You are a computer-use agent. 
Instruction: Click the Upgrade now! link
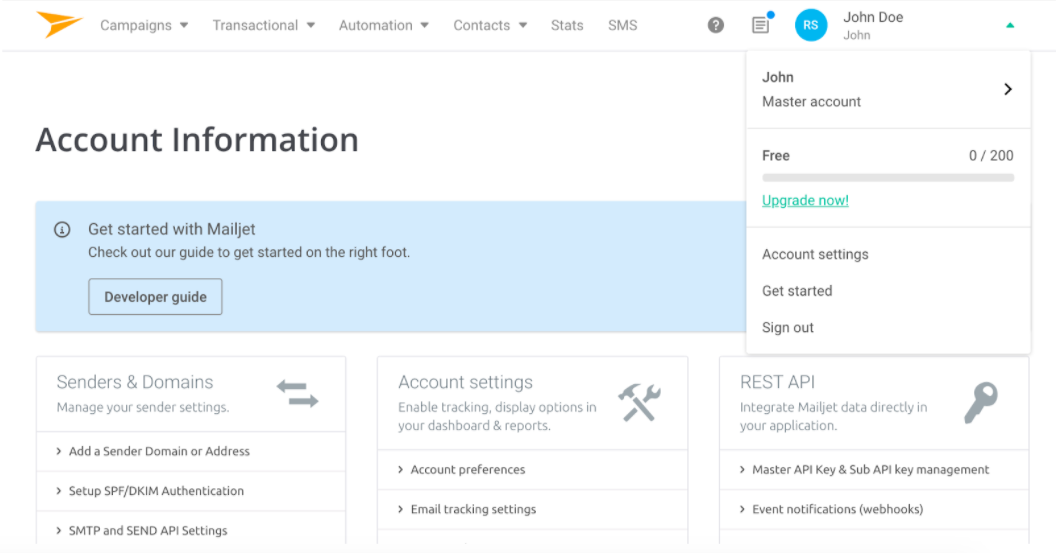click(805, 200)
